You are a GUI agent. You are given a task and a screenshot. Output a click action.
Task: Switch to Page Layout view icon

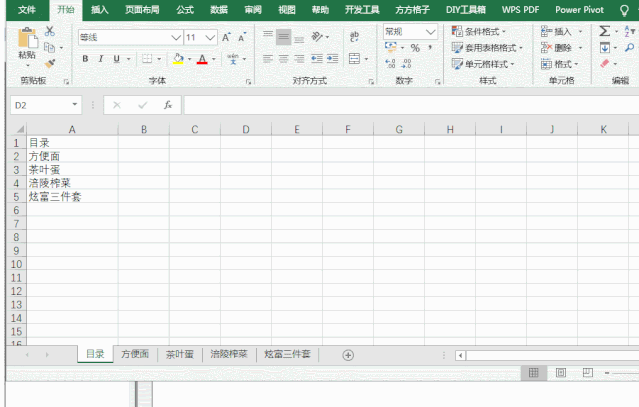click(x=561, y=372)
